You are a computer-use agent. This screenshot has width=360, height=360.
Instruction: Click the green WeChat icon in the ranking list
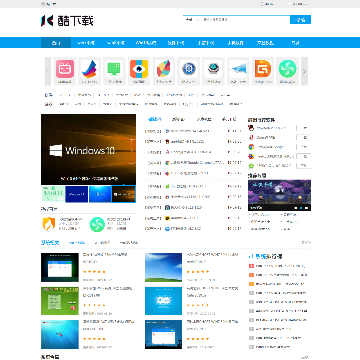point(251,165)
